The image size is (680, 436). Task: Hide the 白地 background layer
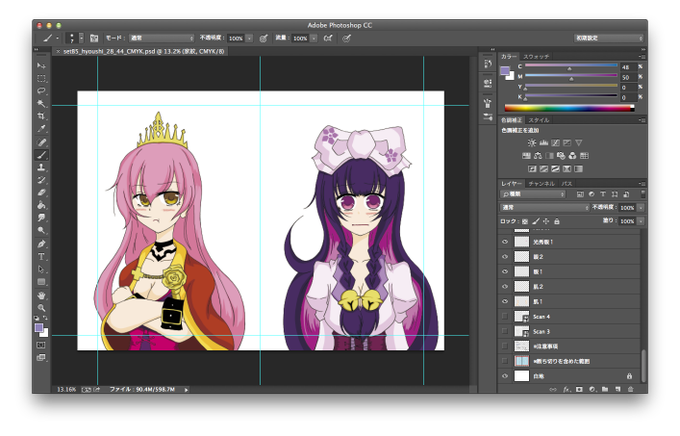click(505, 376)
